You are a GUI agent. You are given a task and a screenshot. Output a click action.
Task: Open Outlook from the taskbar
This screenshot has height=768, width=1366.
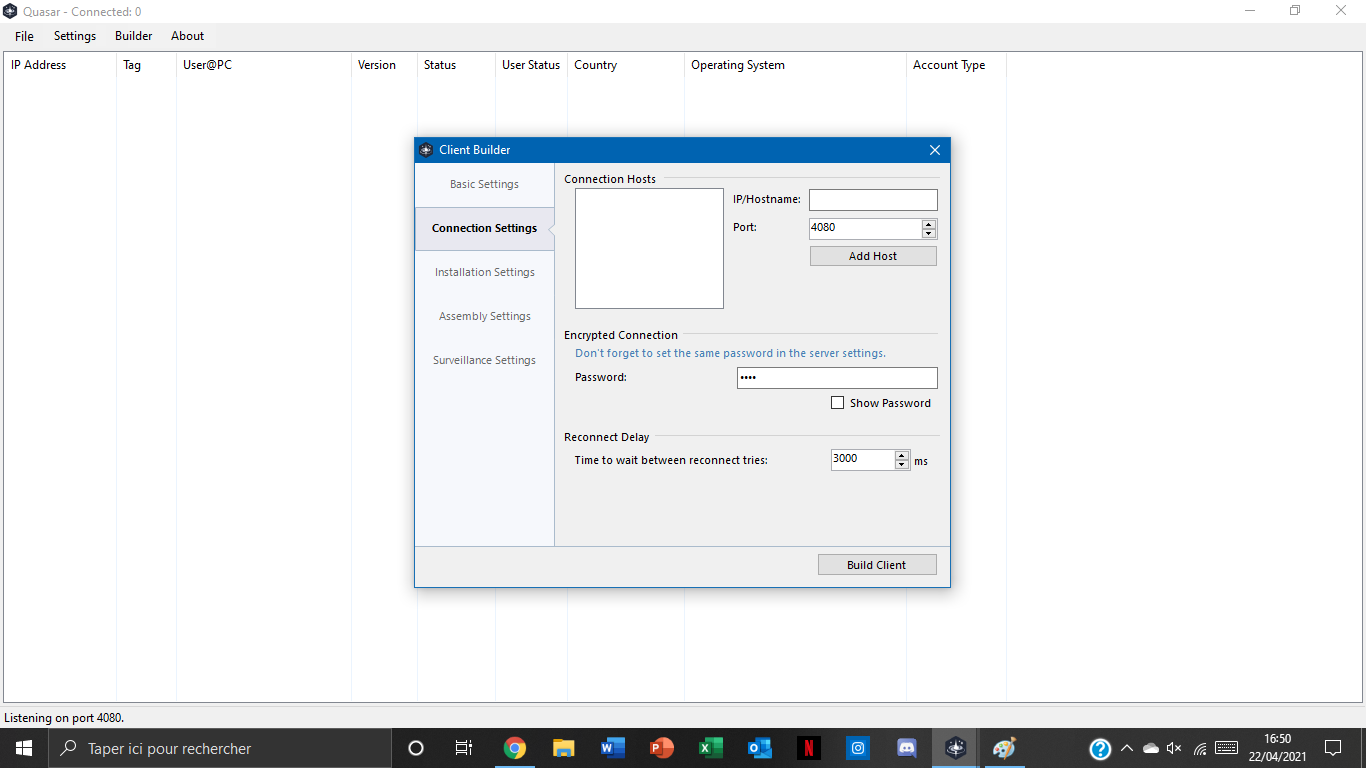click(x=760, y=748)
